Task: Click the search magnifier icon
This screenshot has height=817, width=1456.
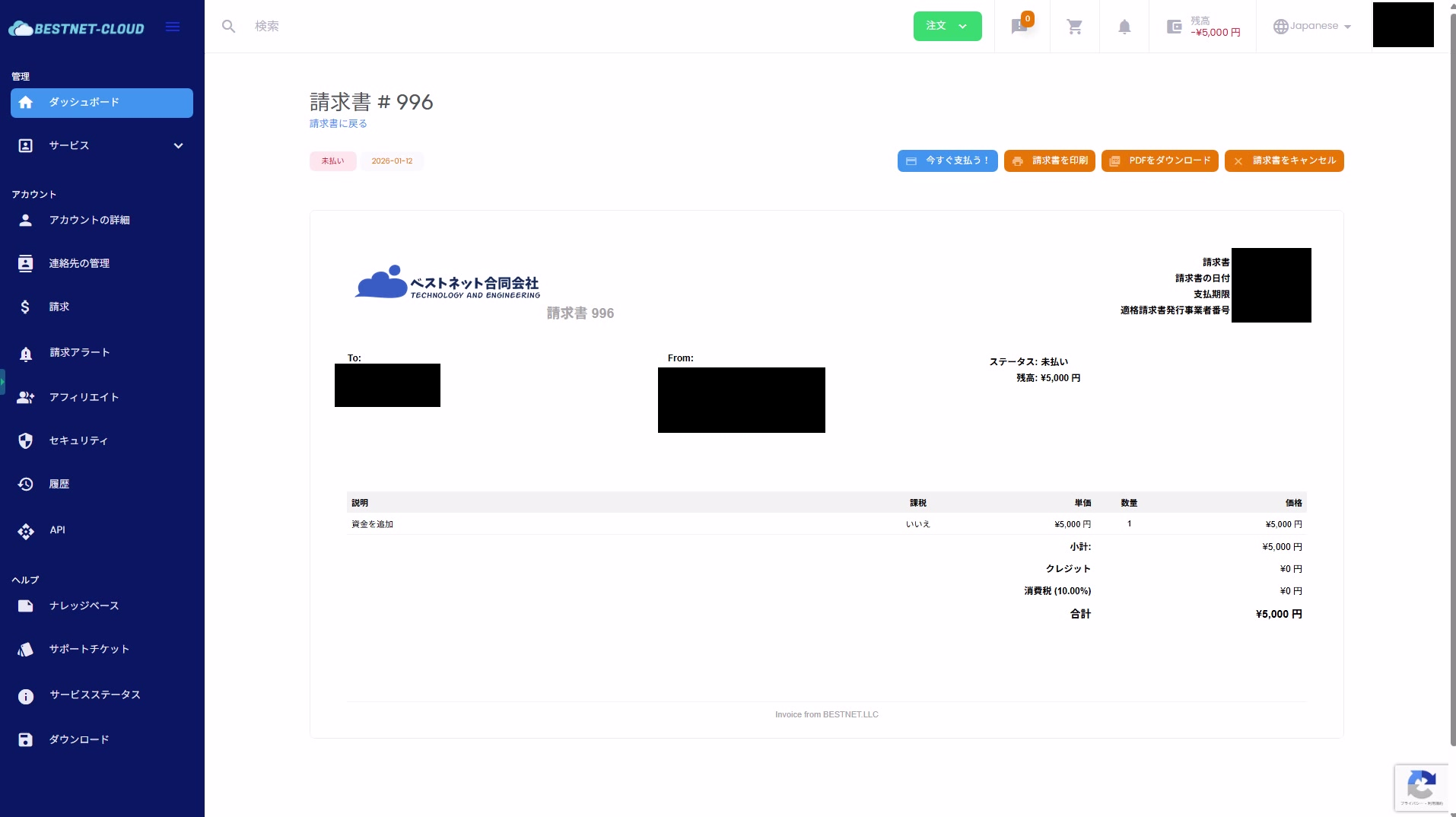Action: click(x=229, y=26)
